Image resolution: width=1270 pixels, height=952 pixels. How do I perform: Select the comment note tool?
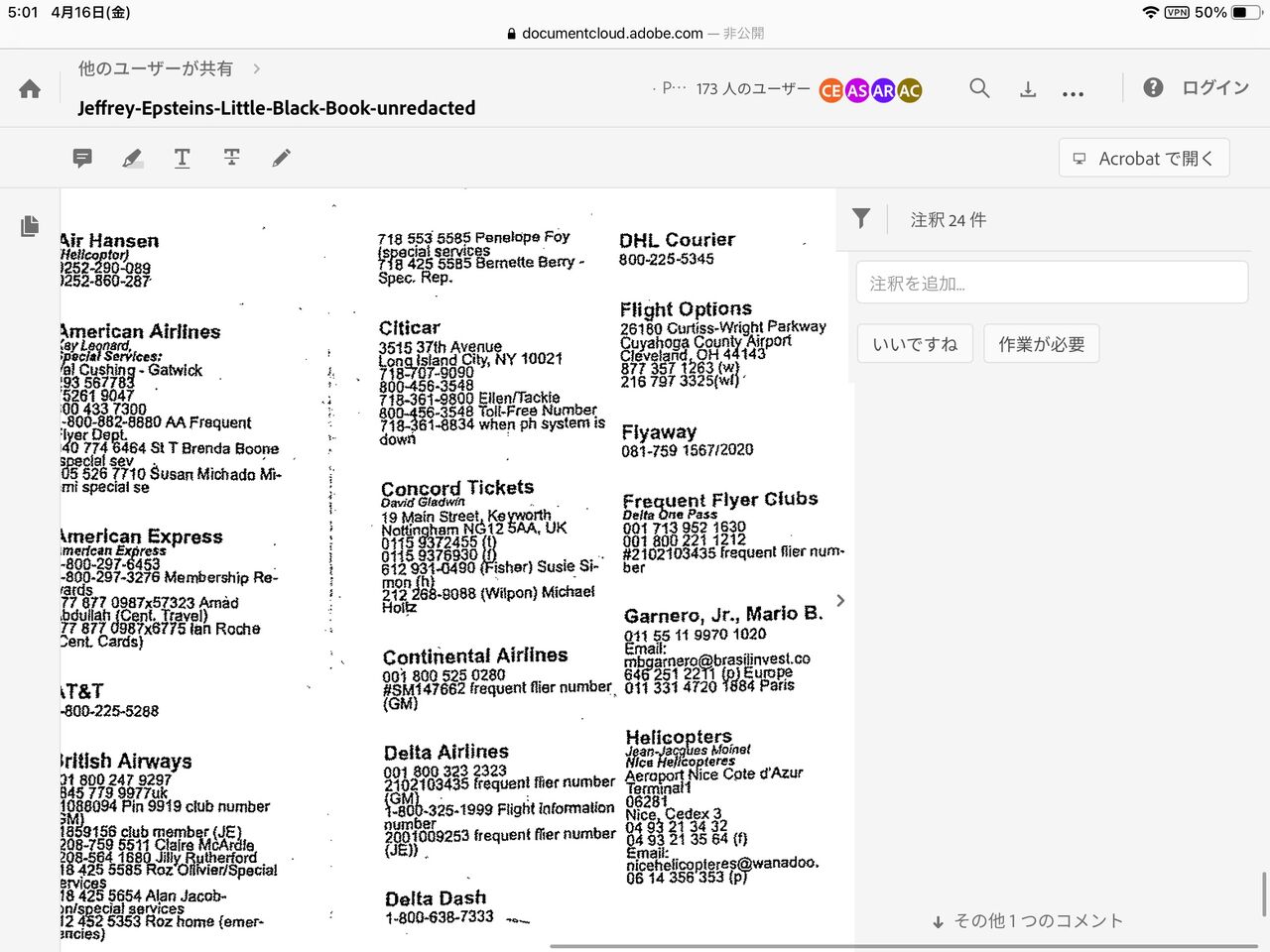point(82,158)
